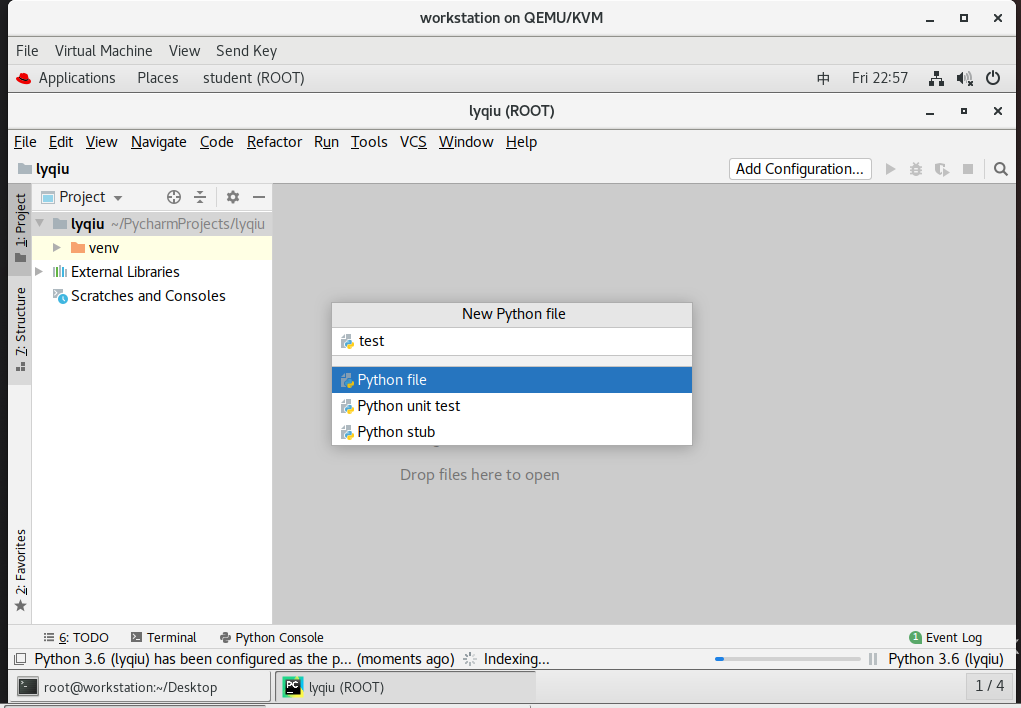Open the Edit menu

click(61, 142)
